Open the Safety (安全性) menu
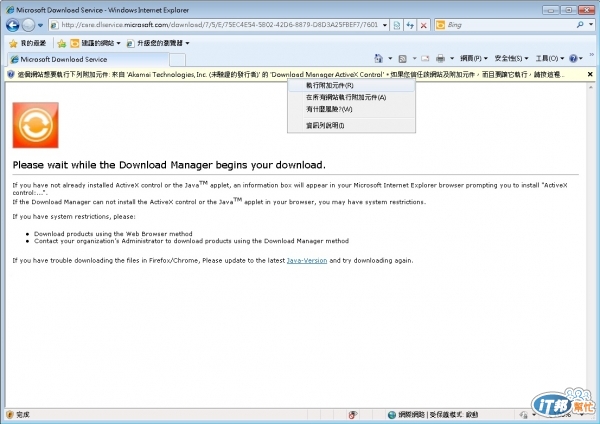This screenshot has width=600, height=424. [x=511, y=59]
